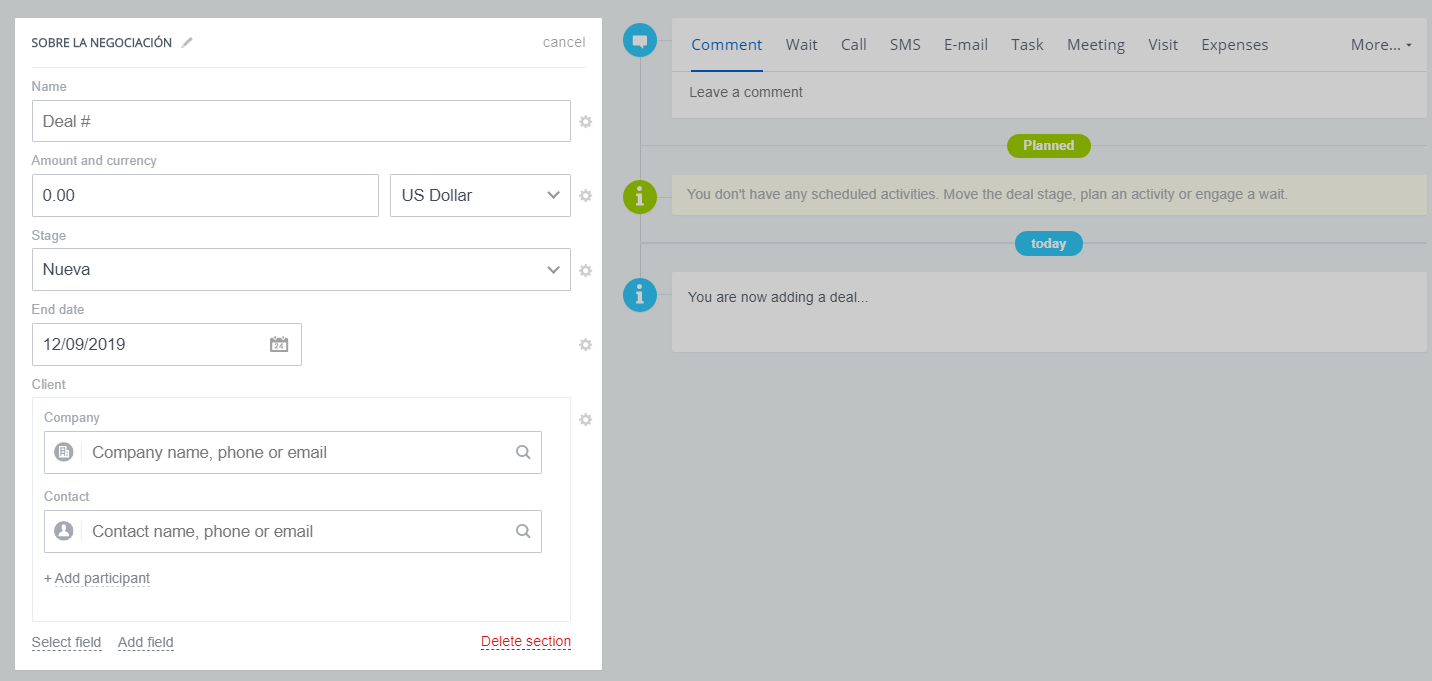The height and width of the screenshot is (681, 1432).
Task: Open settings gear for Stage field
Action: (x=586, y=270)
